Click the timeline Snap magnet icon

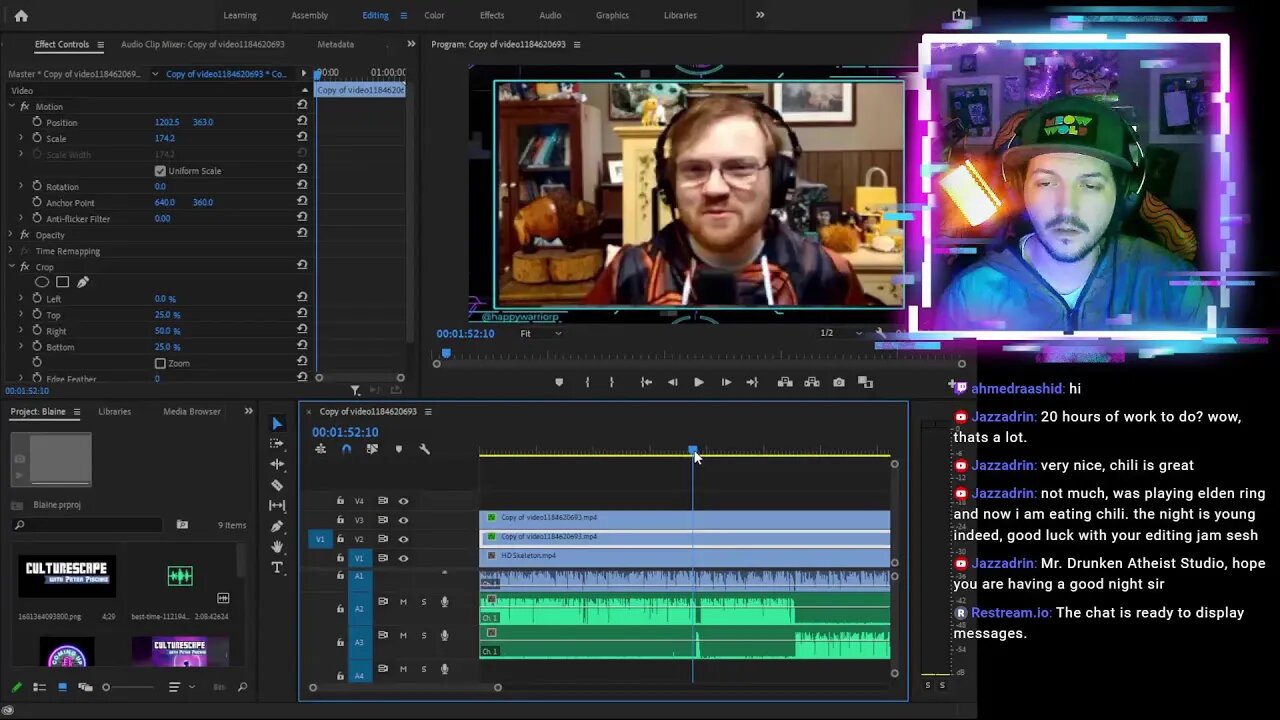(346, 449)
